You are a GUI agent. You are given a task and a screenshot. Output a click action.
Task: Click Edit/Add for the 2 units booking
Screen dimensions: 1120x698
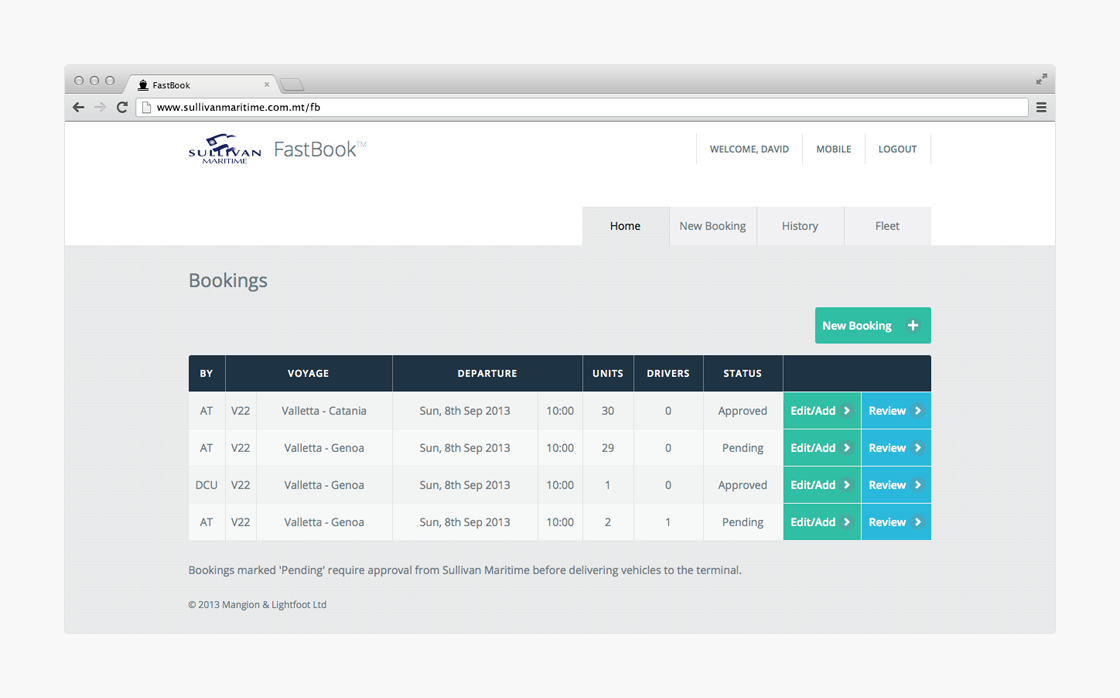821,522
